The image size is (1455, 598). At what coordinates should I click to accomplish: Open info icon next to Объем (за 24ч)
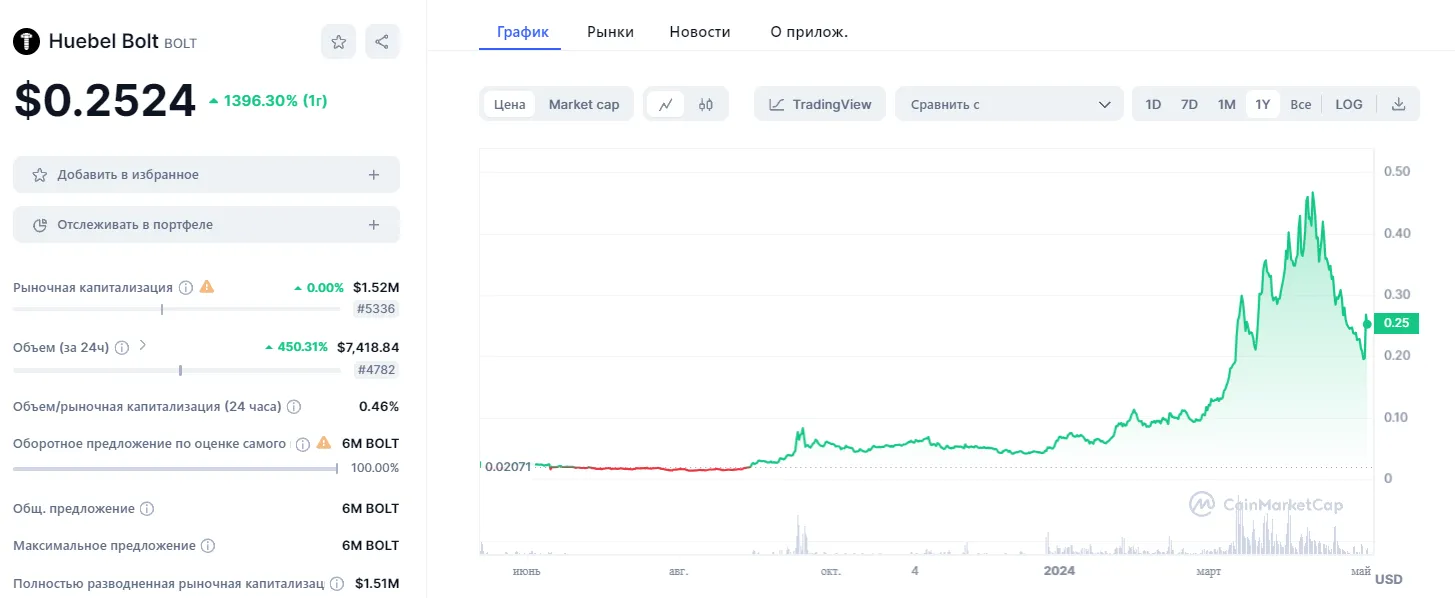122,348
